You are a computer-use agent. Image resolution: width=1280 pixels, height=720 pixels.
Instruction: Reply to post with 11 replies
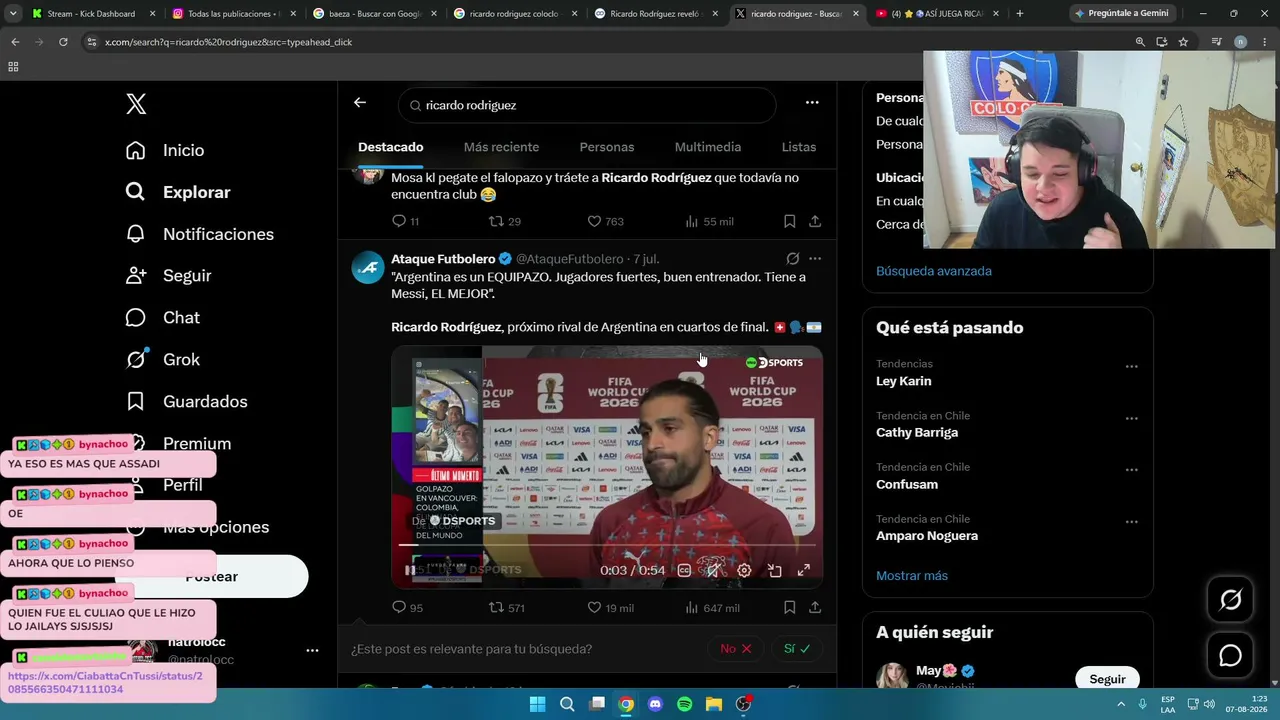(405, 221)
